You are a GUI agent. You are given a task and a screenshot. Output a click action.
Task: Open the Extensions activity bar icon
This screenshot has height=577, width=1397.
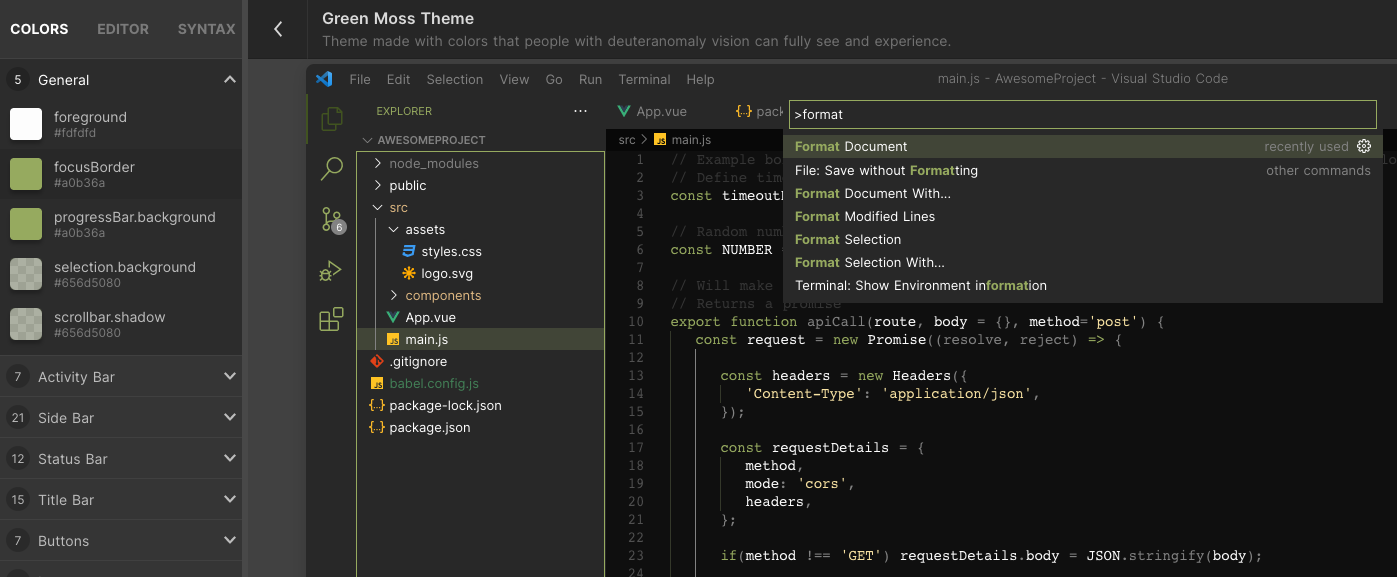pyautogui.click(x=331, y=320)
